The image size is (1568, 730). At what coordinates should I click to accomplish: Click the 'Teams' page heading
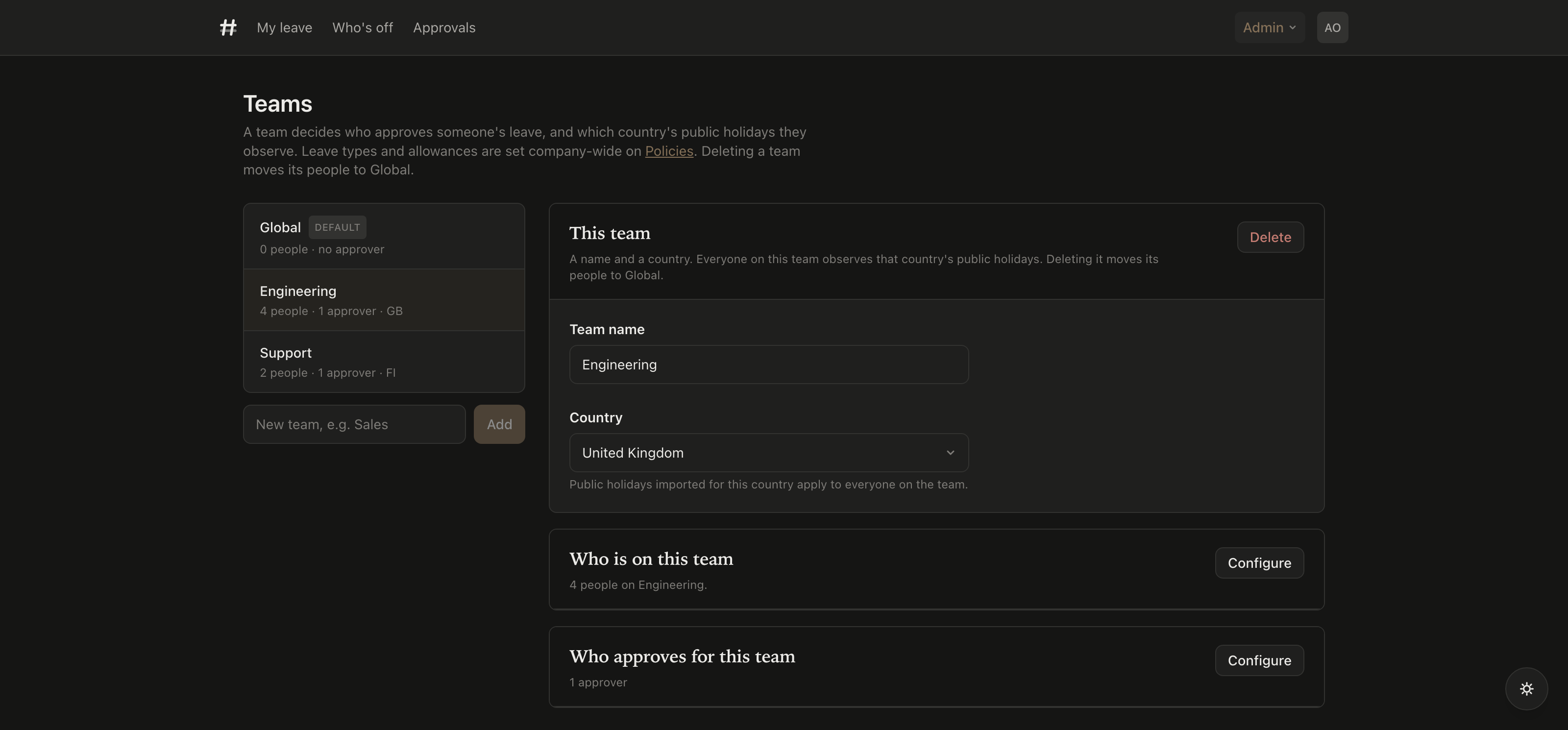[x=277, y=104]
